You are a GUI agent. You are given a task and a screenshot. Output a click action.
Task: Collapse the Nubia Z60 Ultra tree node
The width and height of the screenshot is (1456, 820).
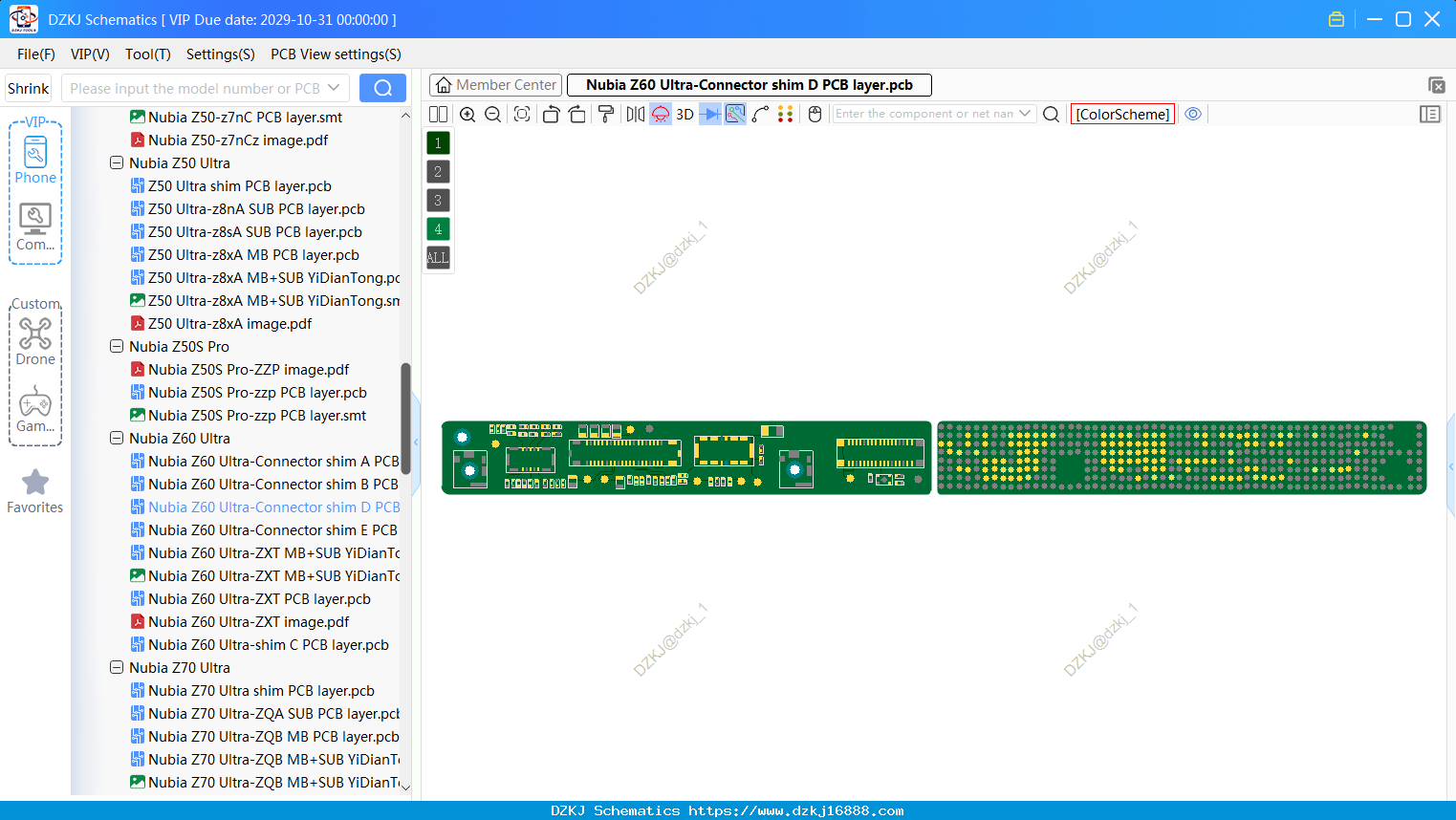117,439
